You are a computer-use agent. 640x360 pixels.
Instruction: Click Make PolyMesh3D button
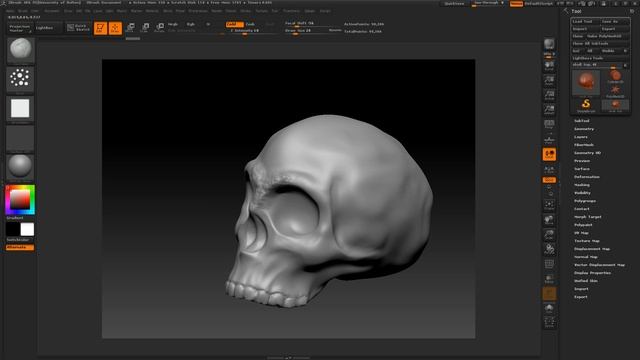(607, 36)
